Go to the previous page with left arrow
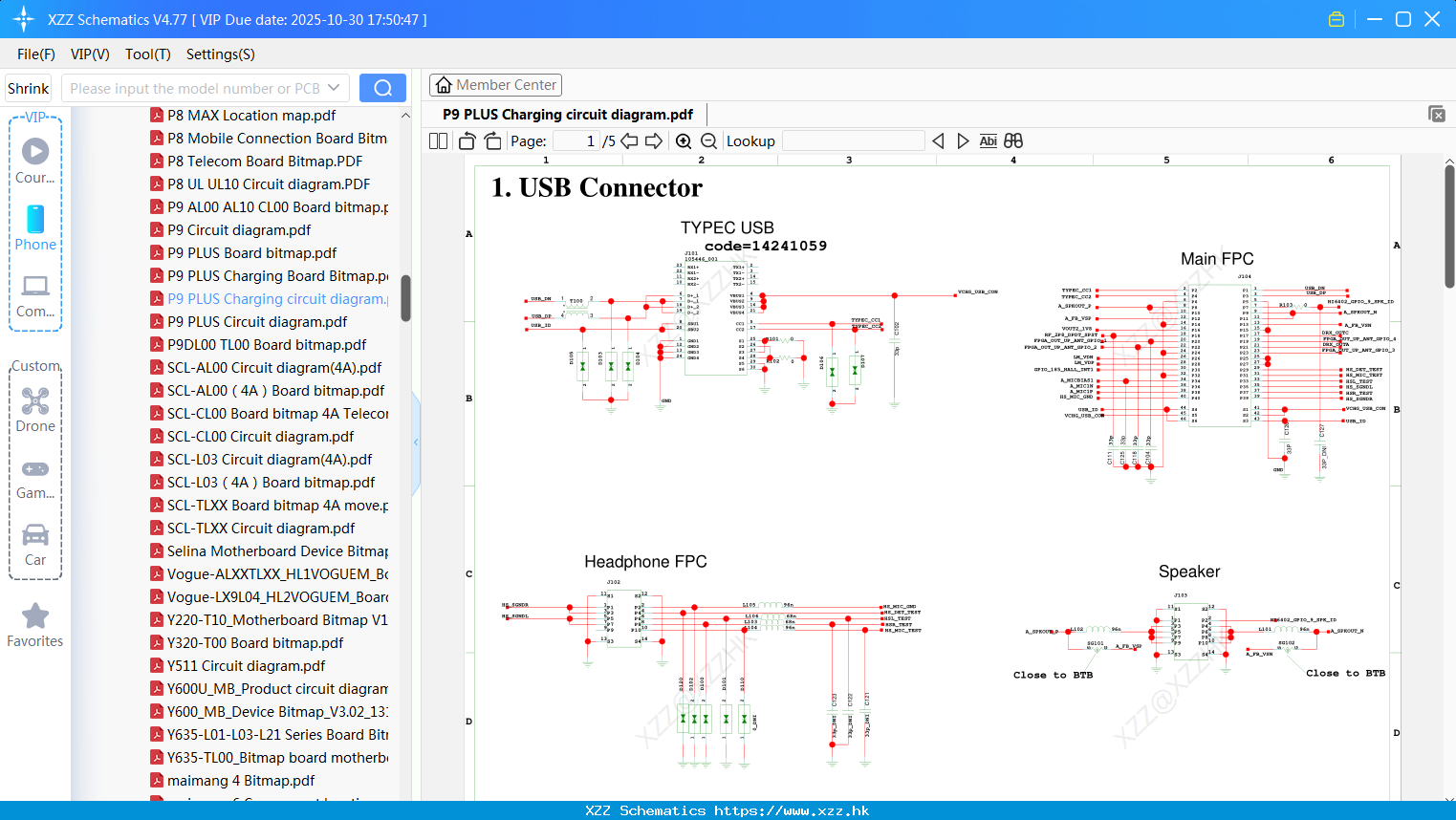Viewport: 1456px width, 820px height. (629, 141)
